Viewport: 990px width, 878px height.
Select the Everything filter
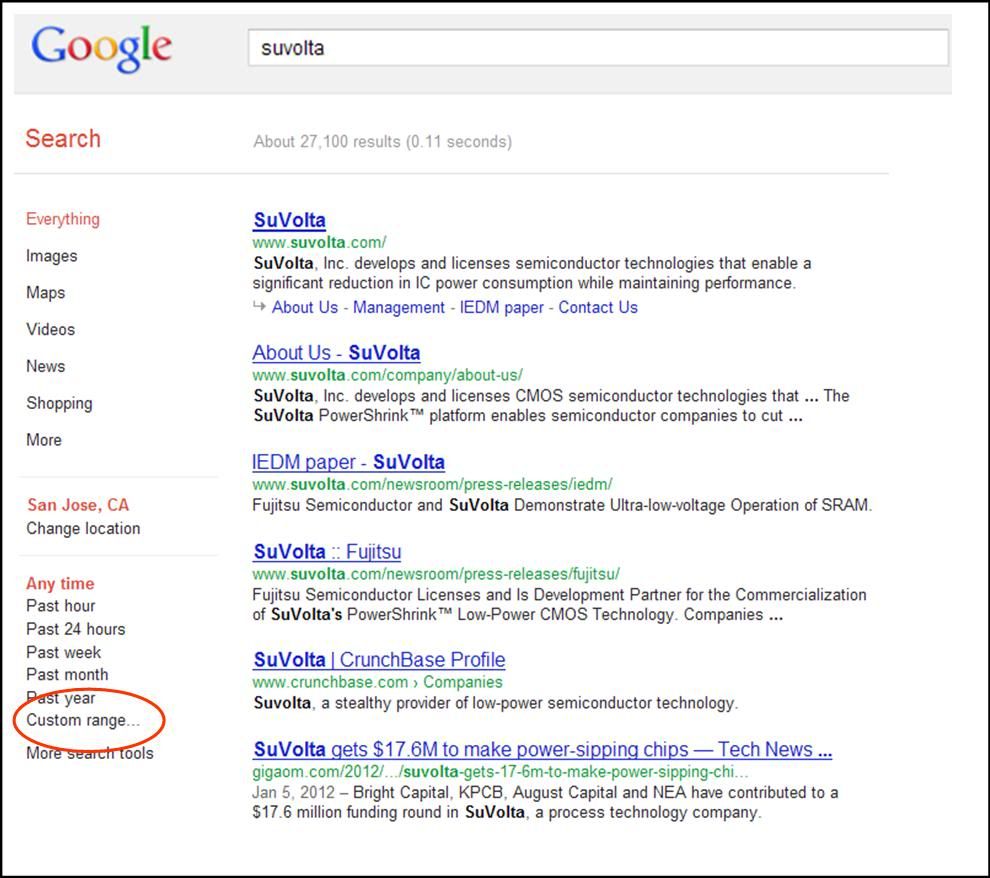pos(63,219)
